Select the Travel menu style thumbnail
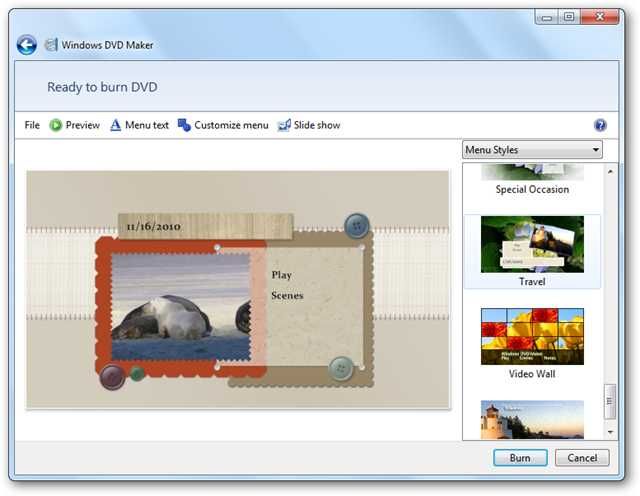The width and height of the screenshot is (640, 496). click(x=532, y=244)
